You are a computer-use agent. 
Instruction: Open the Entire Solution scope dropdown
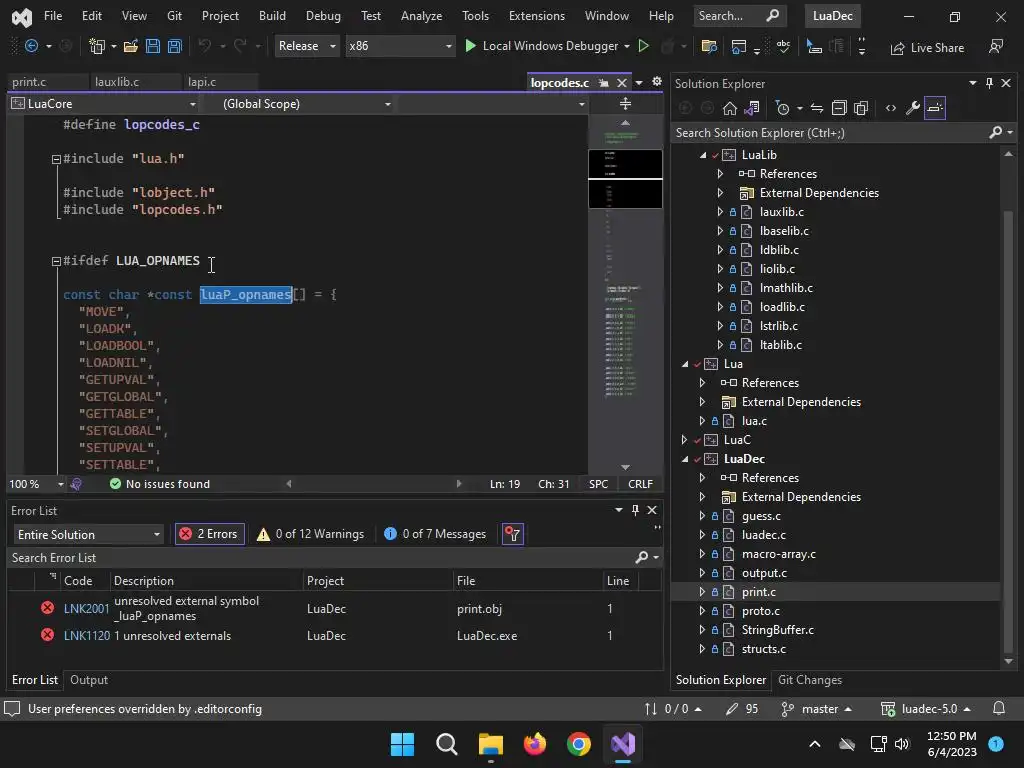(88, 534)
